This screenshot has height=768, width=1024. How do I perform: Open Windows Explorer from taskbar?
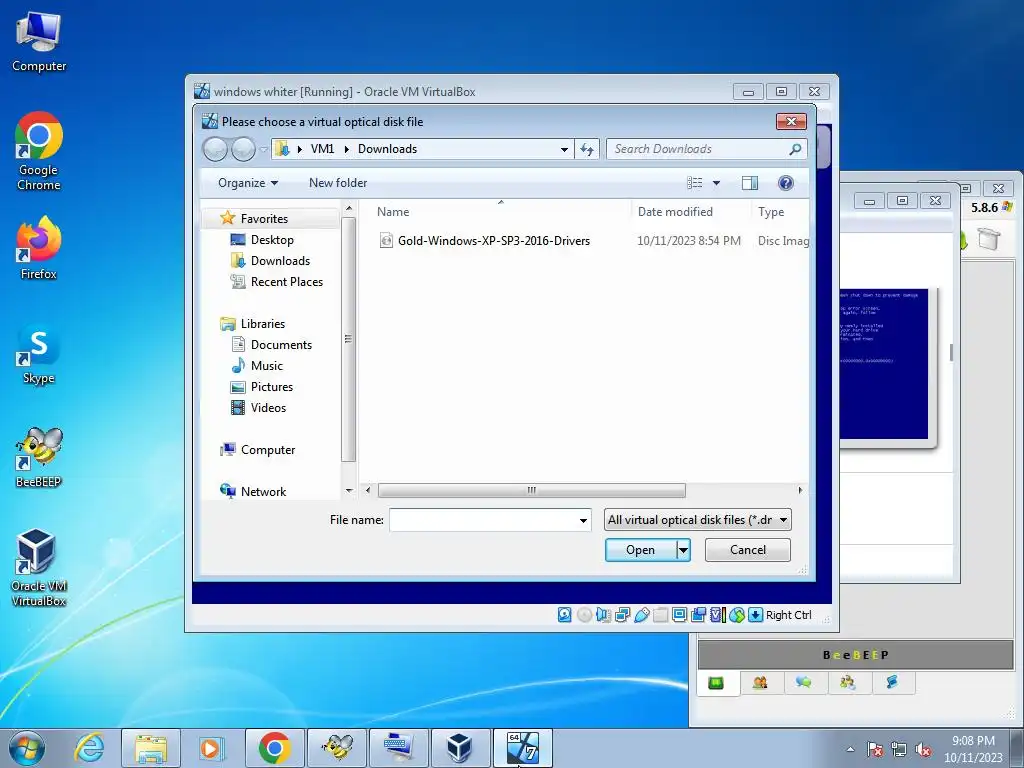coord(151,748)
